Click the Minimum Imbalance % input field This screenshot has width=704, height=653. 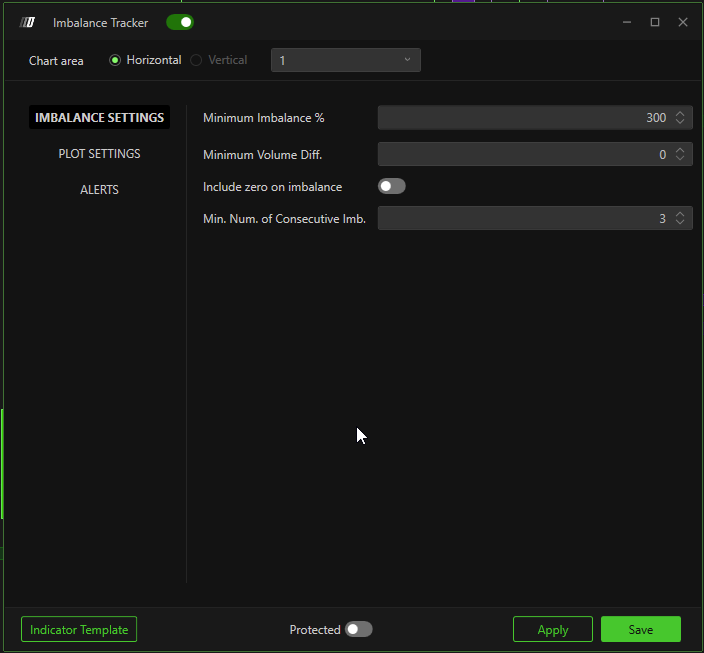tap(520, 118)
